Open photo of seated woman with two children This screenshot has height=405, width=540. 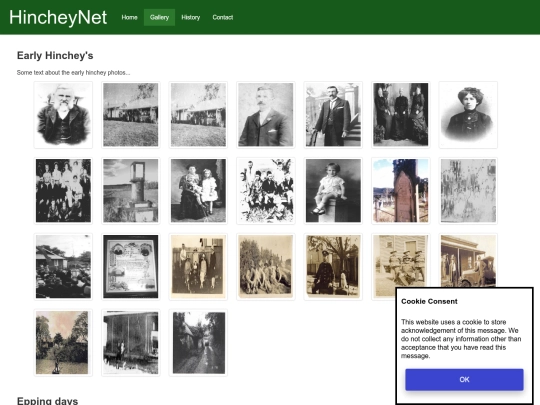pos(198,190)
